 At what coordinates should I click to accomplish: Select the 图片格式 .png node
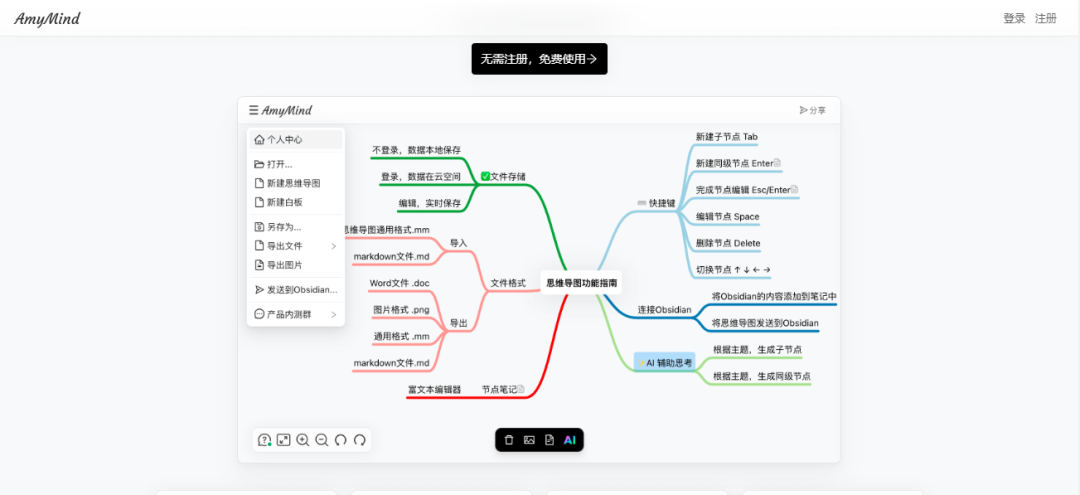[x=402, y=310]
